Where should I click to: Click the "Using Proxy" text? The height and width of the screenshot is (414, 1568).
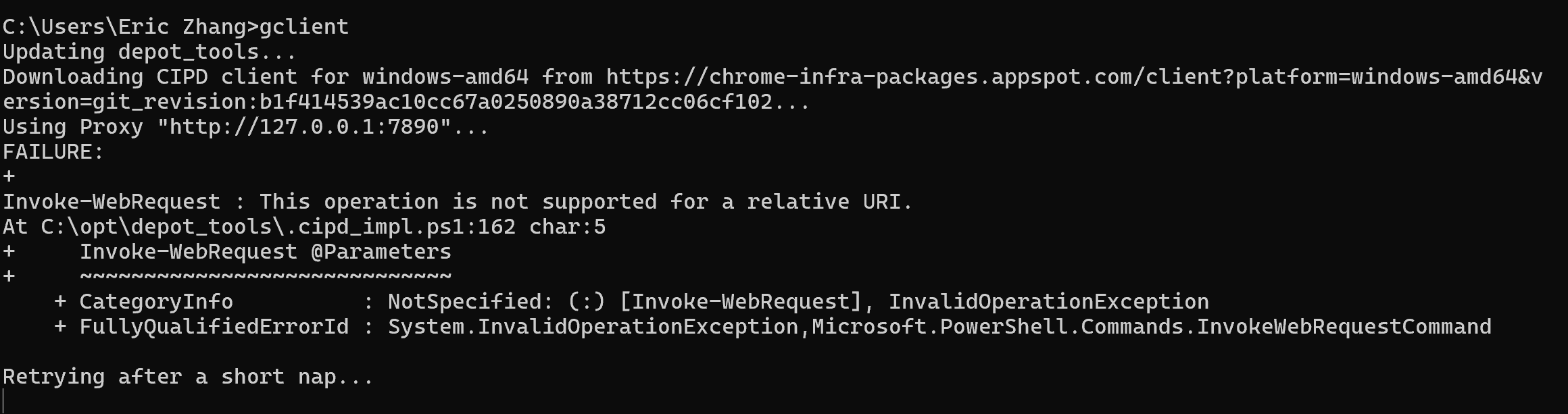73,127
